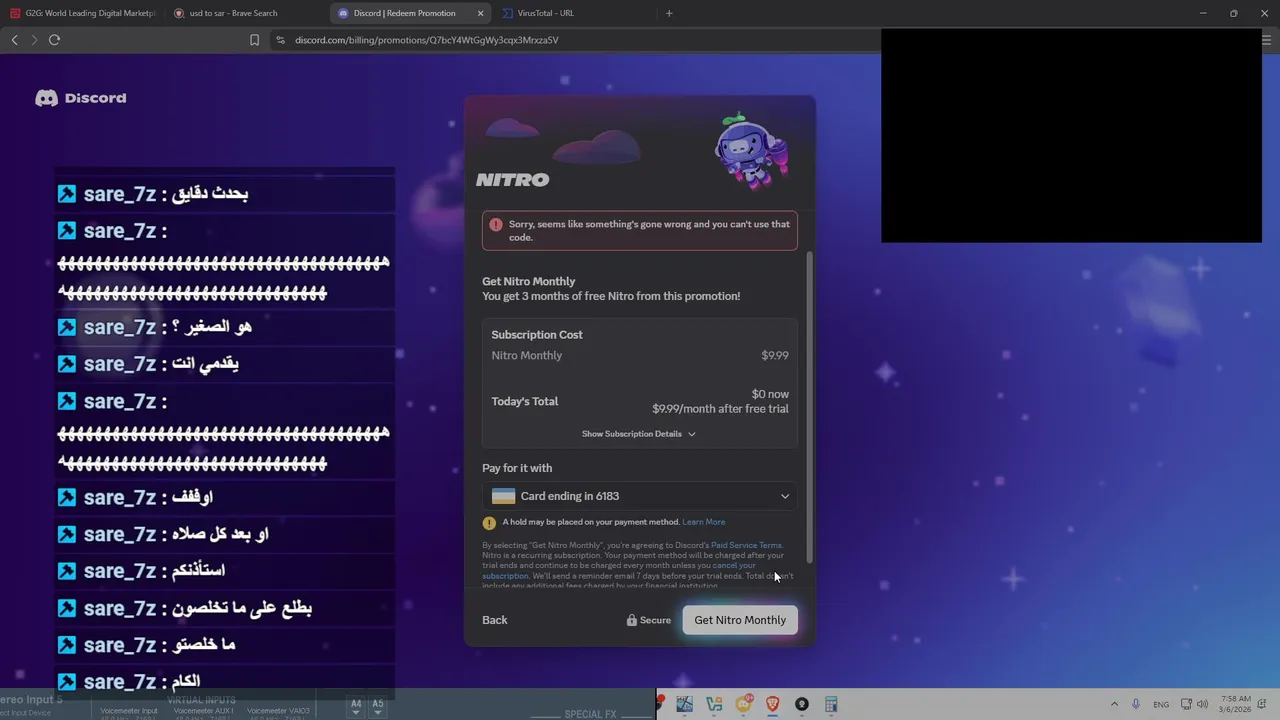1280x720 pixels.
Task: Click chat message الكام
Action: 186,682
